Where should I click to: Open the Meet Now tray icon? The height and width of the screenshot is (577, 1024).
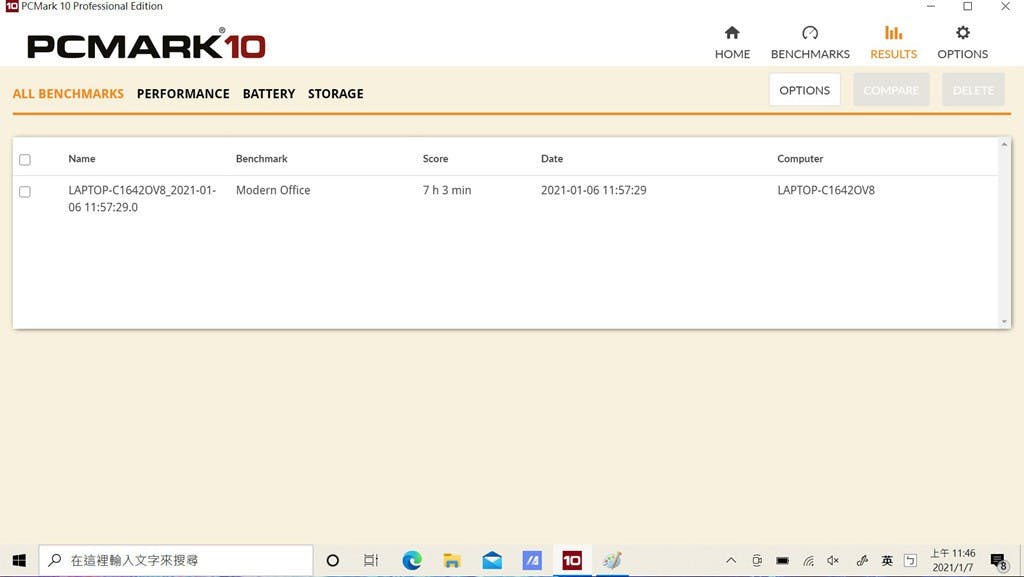click(757, 560)
